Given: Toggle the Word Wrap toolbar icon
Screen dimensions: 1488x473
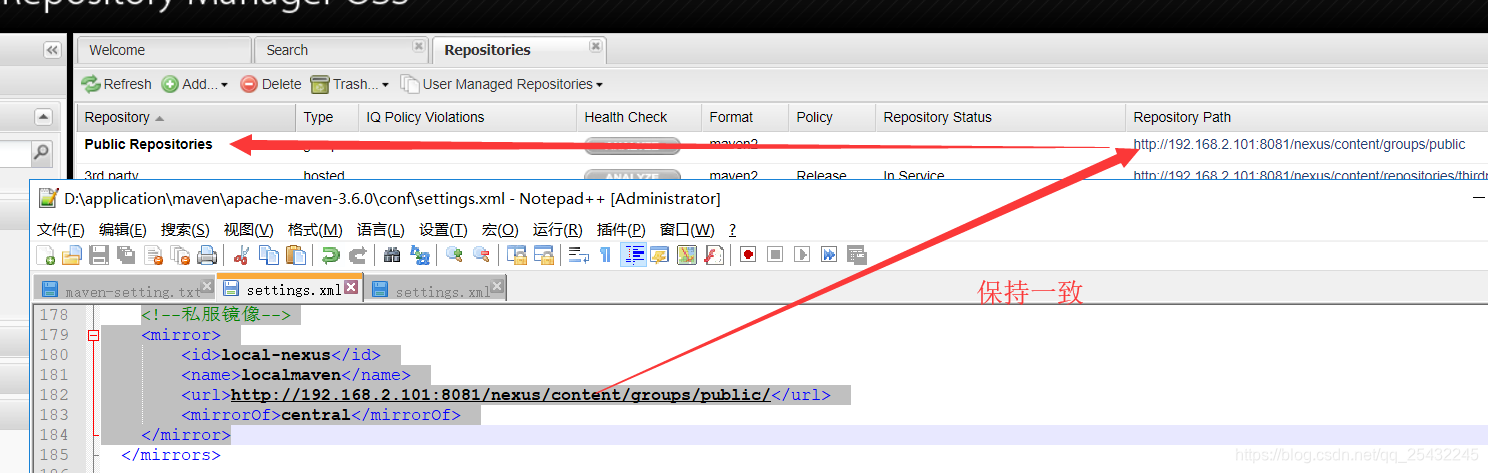Looking at the screenshot, I should pos(578,255).
